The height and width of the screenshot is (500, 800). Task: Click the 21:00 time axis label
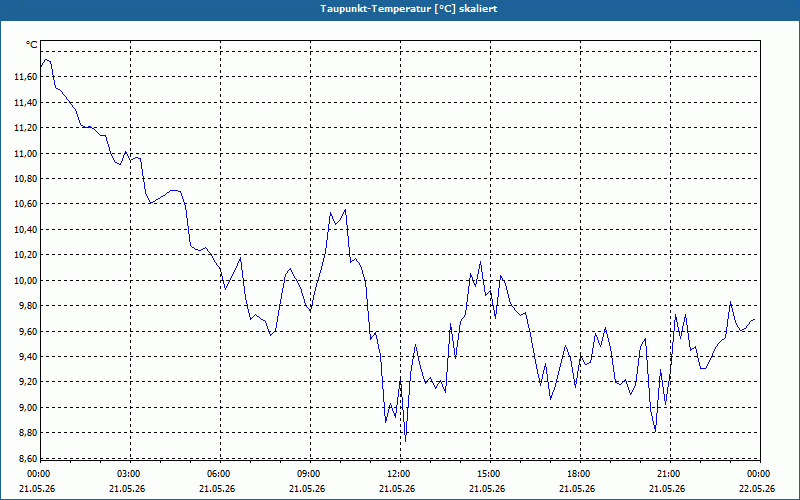point(670,474)
